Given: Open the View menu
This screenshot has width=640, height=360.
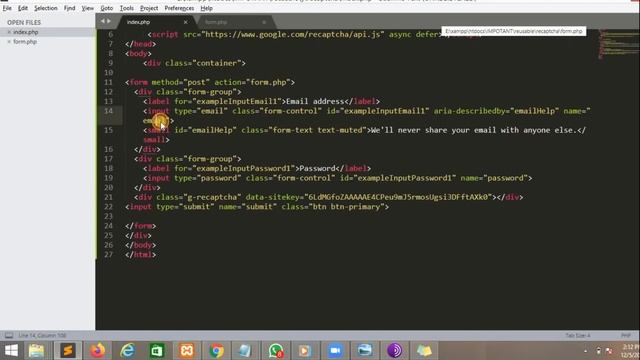Looking at the screenshot, I should (87, 8).
